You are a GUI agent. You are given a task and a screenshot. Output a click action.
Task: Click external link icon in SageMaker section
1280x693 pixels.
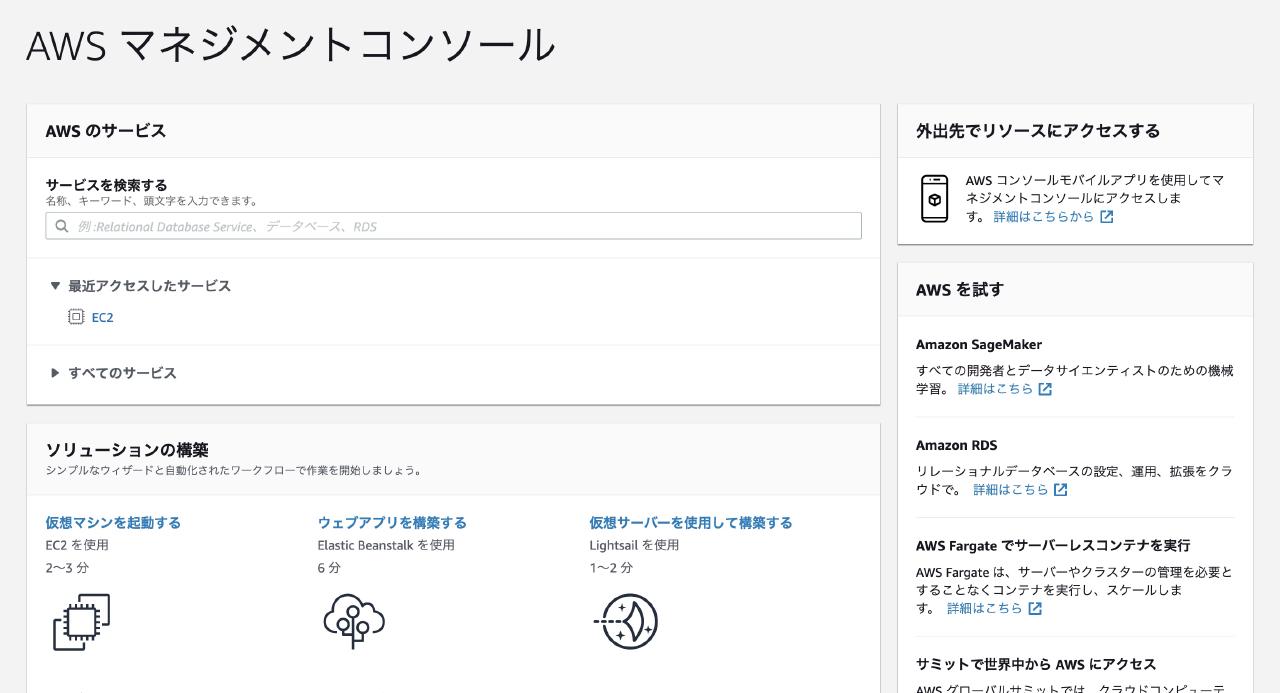[1045, 389]
